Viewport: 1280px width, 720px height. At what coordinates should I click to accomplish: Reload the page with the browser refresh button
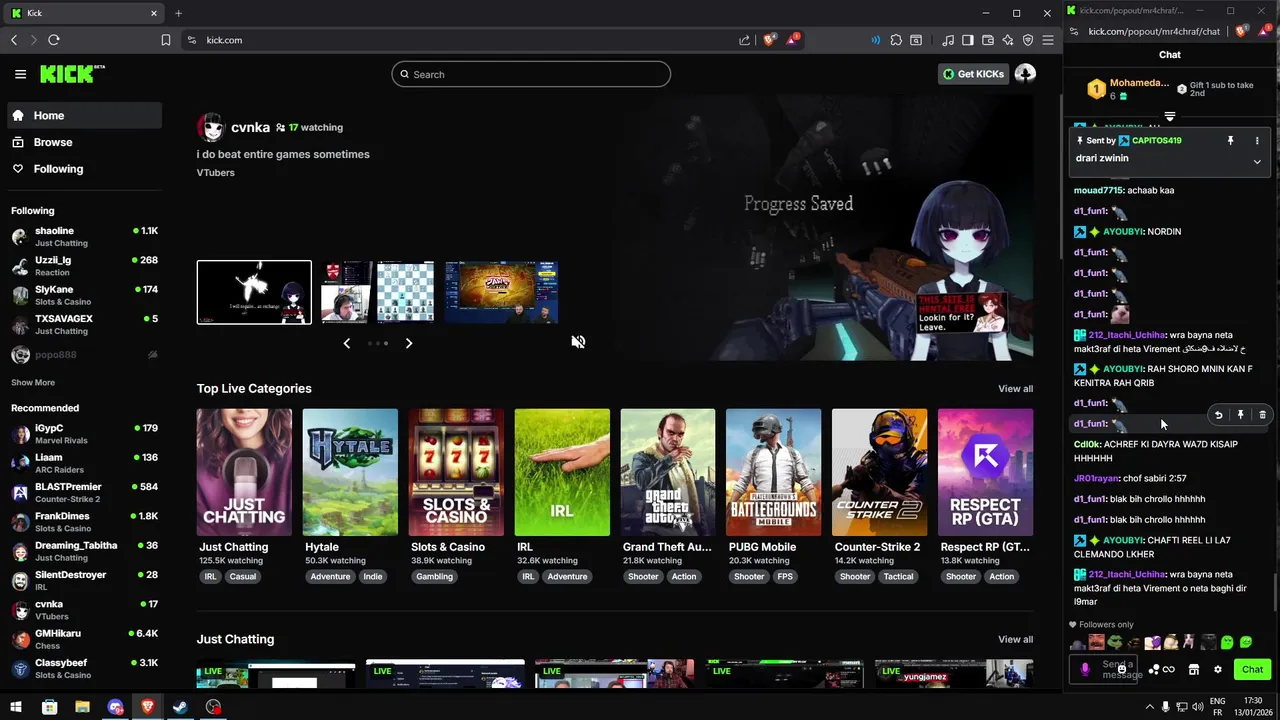coord(54,40)
